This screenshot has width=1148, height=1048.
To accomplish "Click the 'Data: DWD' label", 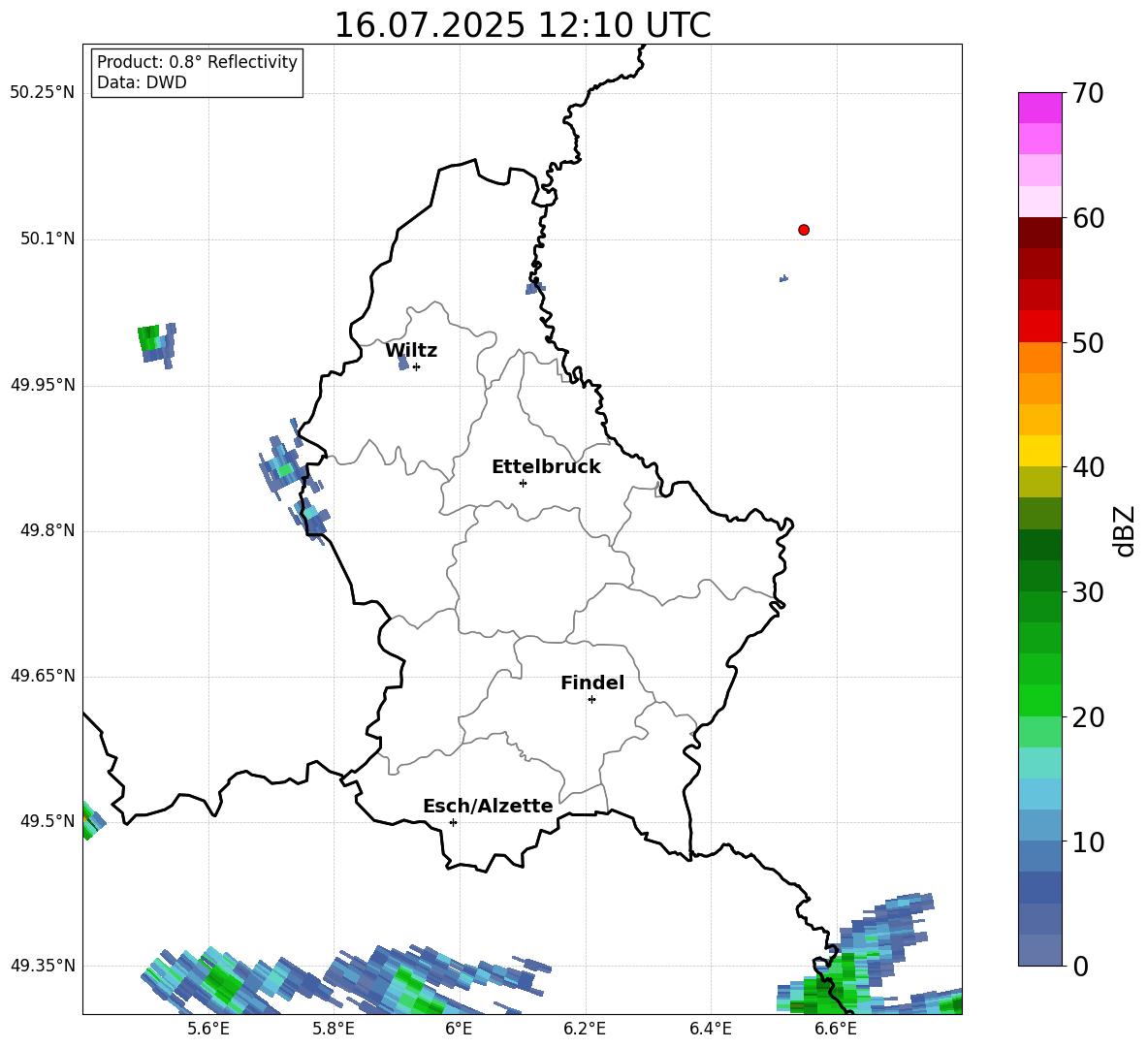I will coord(142,82).
